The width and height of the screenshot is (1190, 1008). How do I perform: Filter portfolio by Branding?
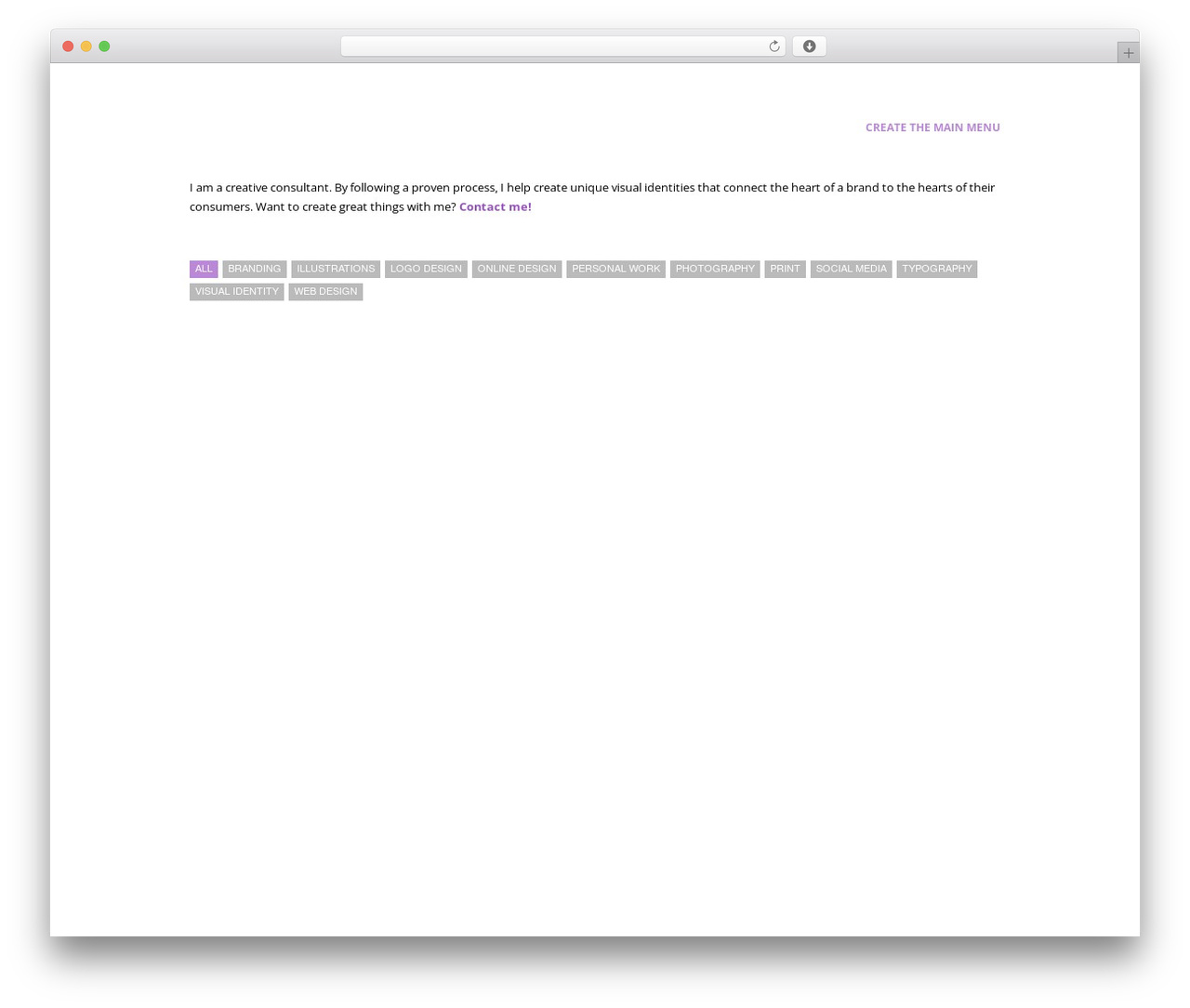[254, 269]
